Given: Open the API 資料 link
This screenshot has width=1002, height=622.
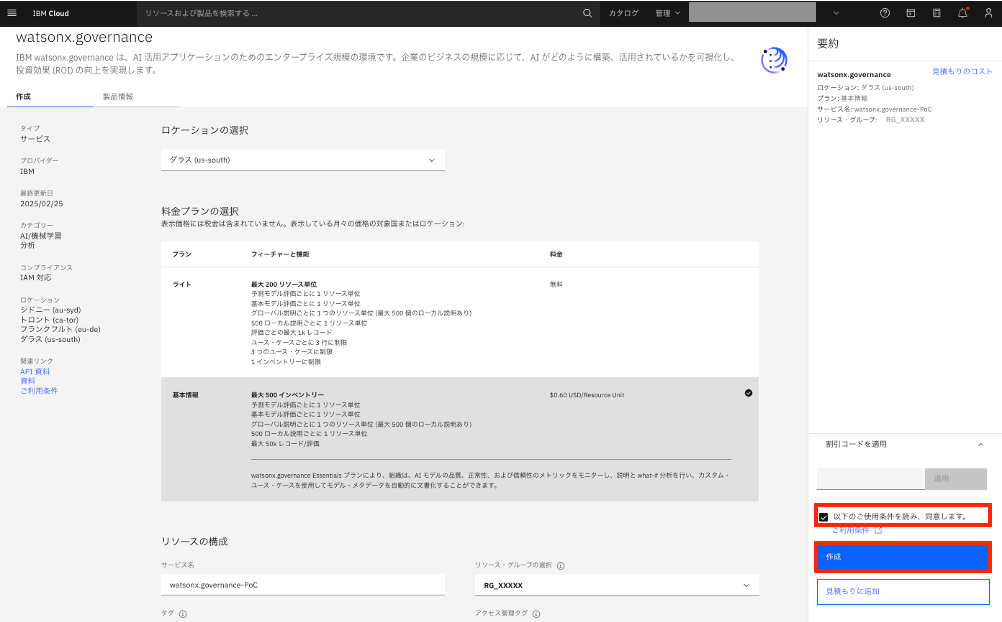Looking at the screenshot, I should (x=35, y=371).
